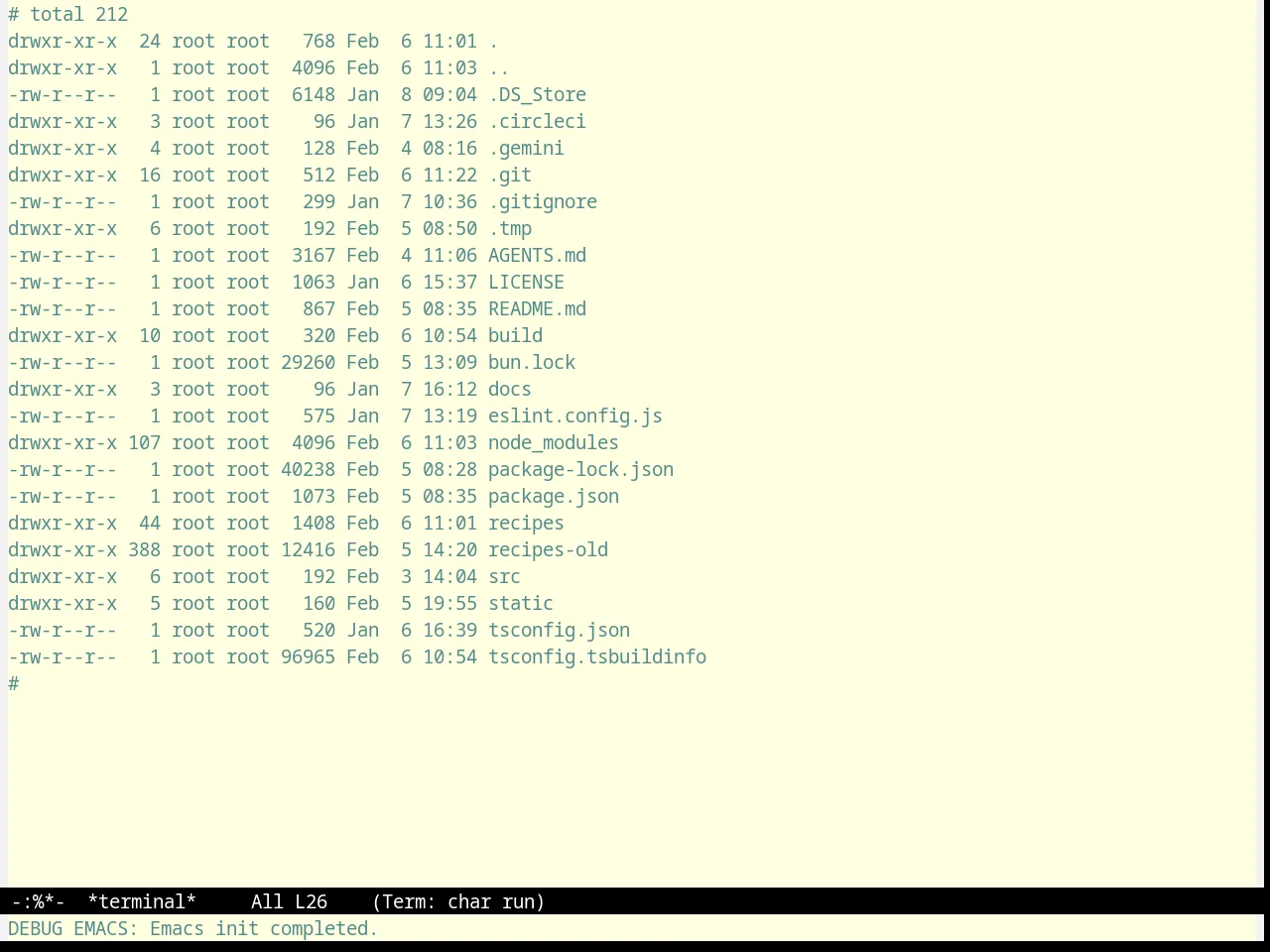Click the '..' parent directory entry
Screen dimensions: 1270x952
(499, 67)
